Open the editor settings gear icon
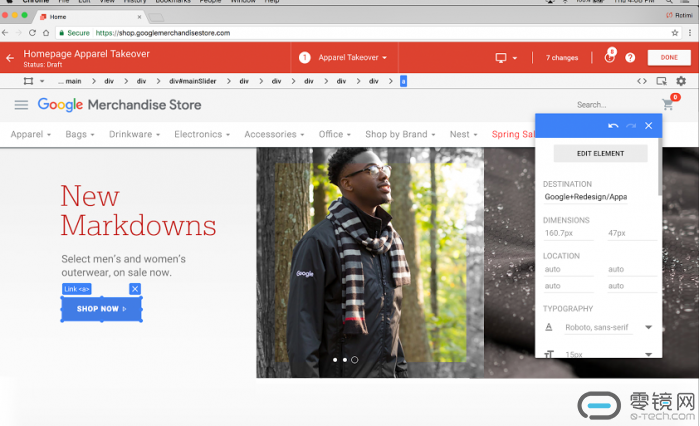Image resolution: width=700 pixels, height=426 pixels. tap(681, 81)
